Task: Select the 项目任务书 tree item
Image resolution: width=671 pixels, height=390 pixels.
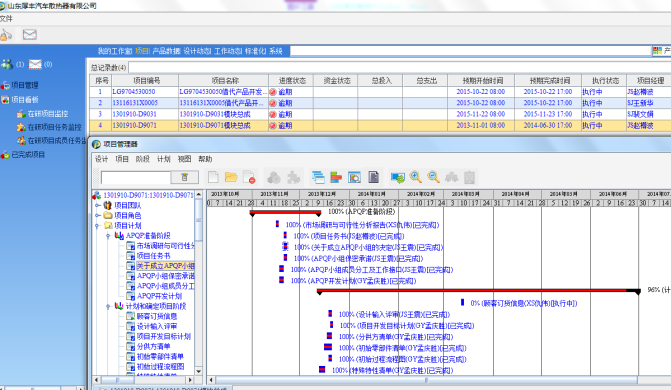Action: click(x=153, y=256)
